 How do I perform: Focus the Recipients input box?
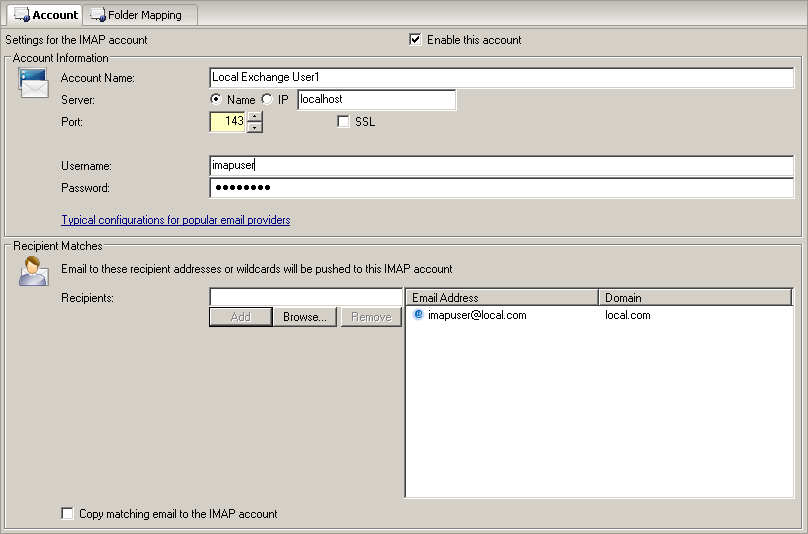click(304, 297)
